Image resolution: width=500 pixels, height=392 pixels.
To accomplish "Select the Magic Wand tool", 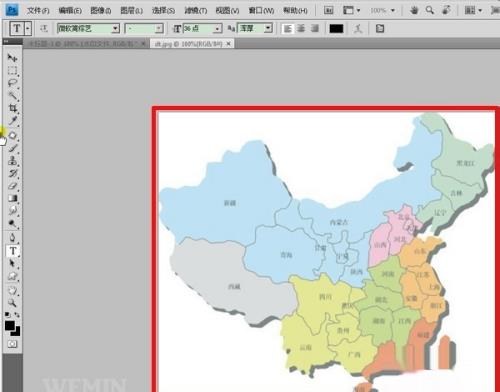I will point(12,96).
